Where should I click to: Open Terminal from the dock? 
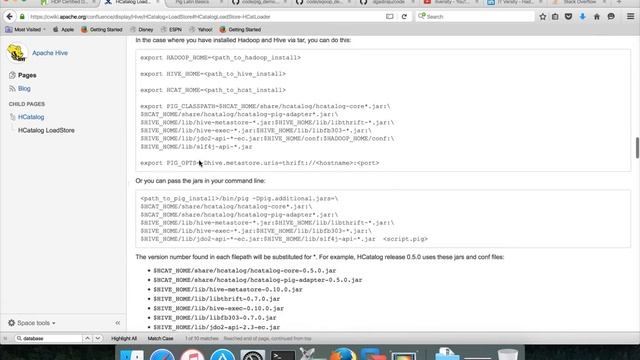[x=283, y=354]
